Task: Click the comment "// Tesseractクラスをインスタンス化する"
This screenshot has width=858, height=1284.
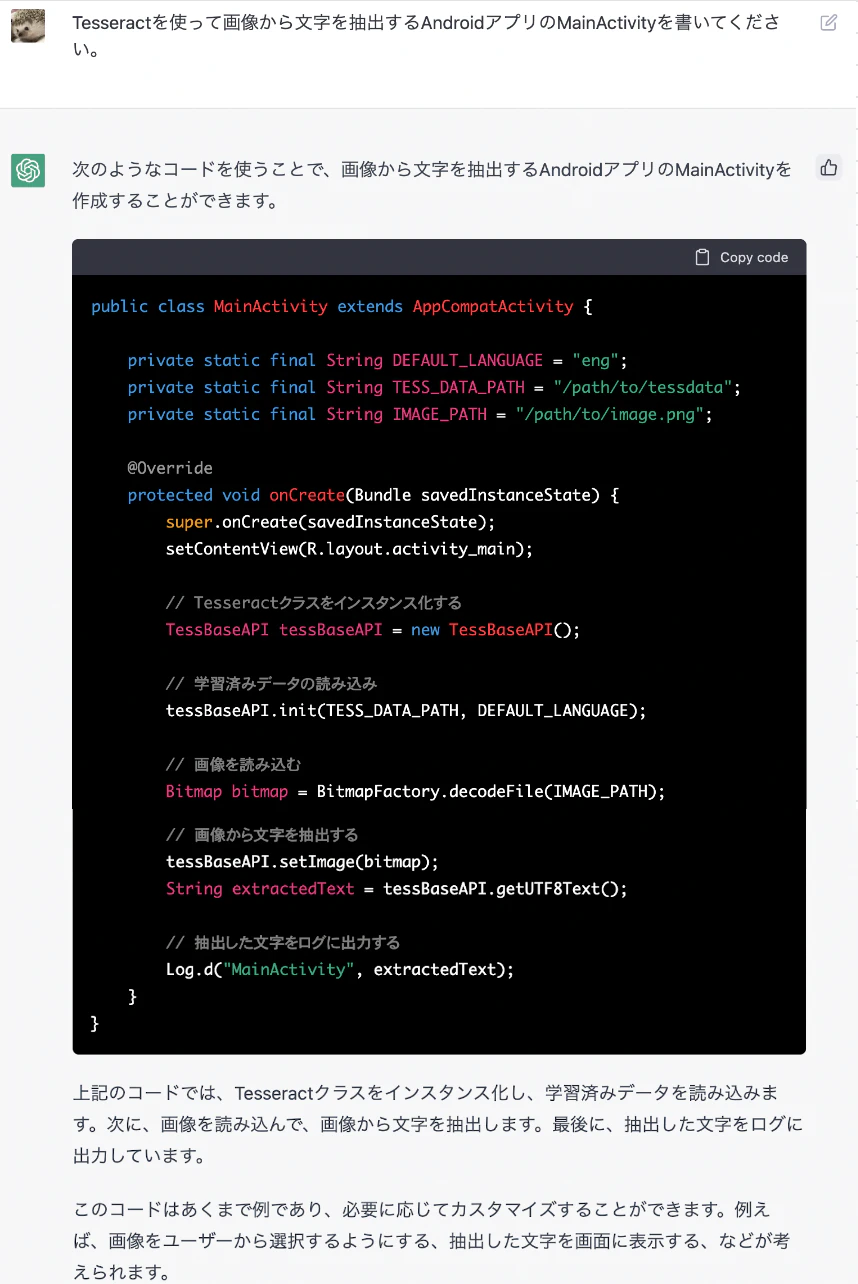Action: pyautogui.click(x=314, y=603)
